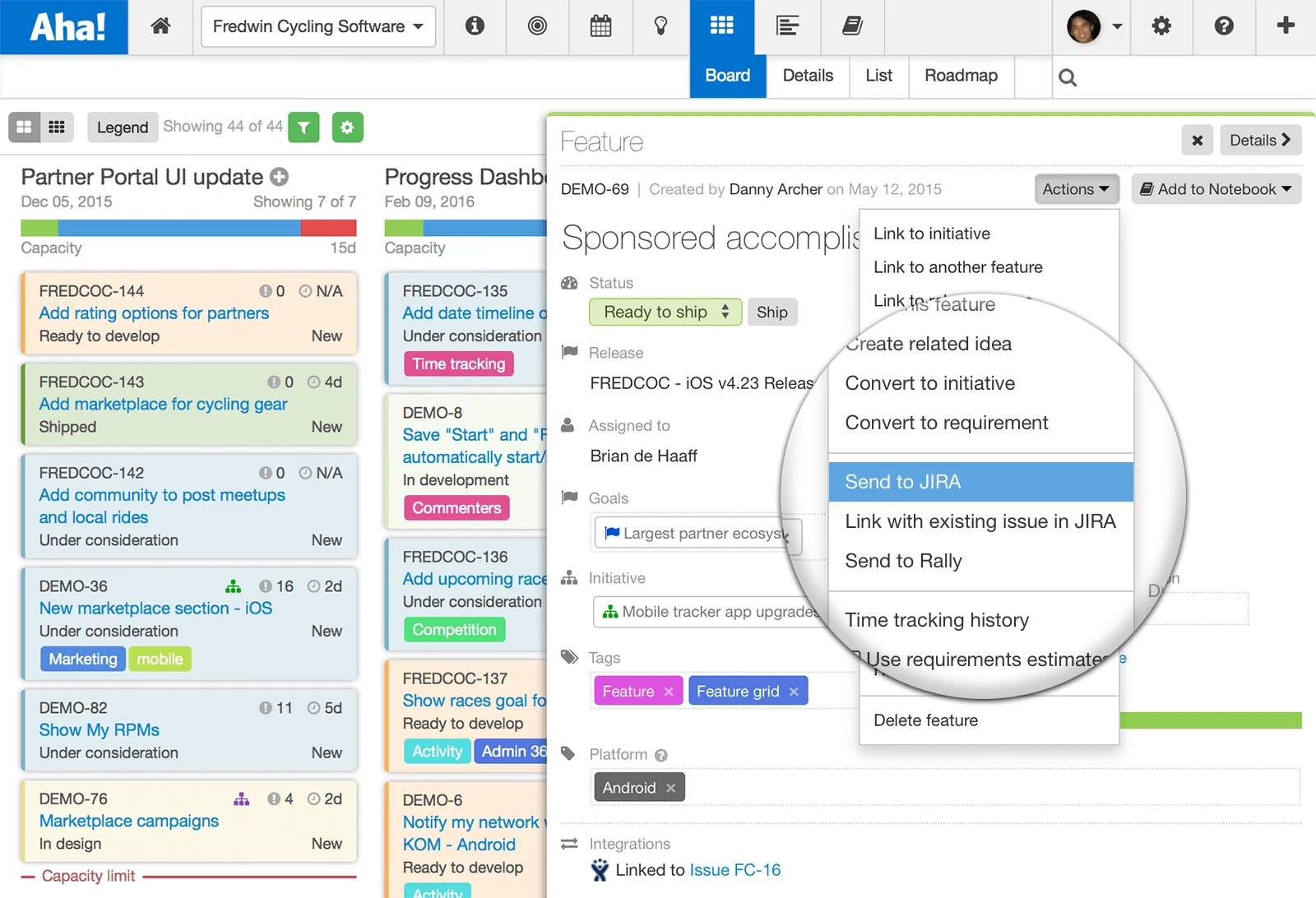Image resolution: width=1316 pixels, height=898 pixels.
Task: Open the green filter funnel button
Action: (x=304, y=127)
